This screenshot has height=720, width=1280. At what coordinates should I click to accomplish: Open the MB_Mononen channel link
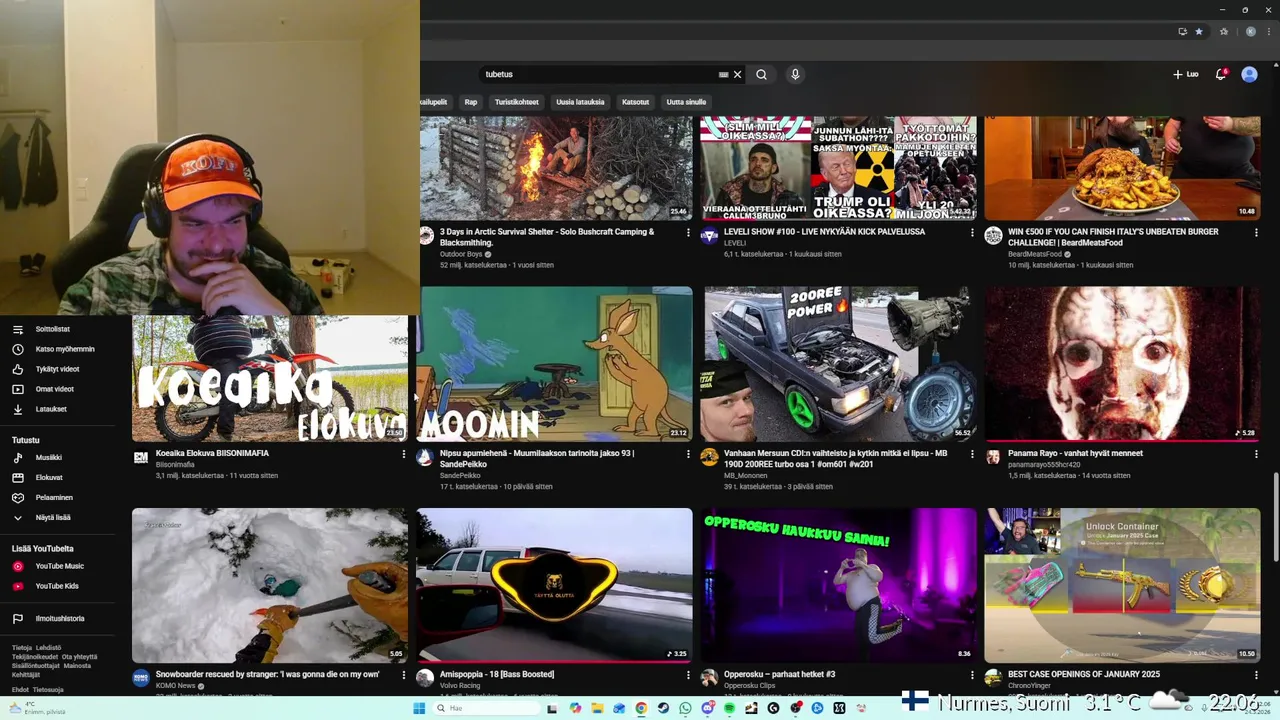746,476
